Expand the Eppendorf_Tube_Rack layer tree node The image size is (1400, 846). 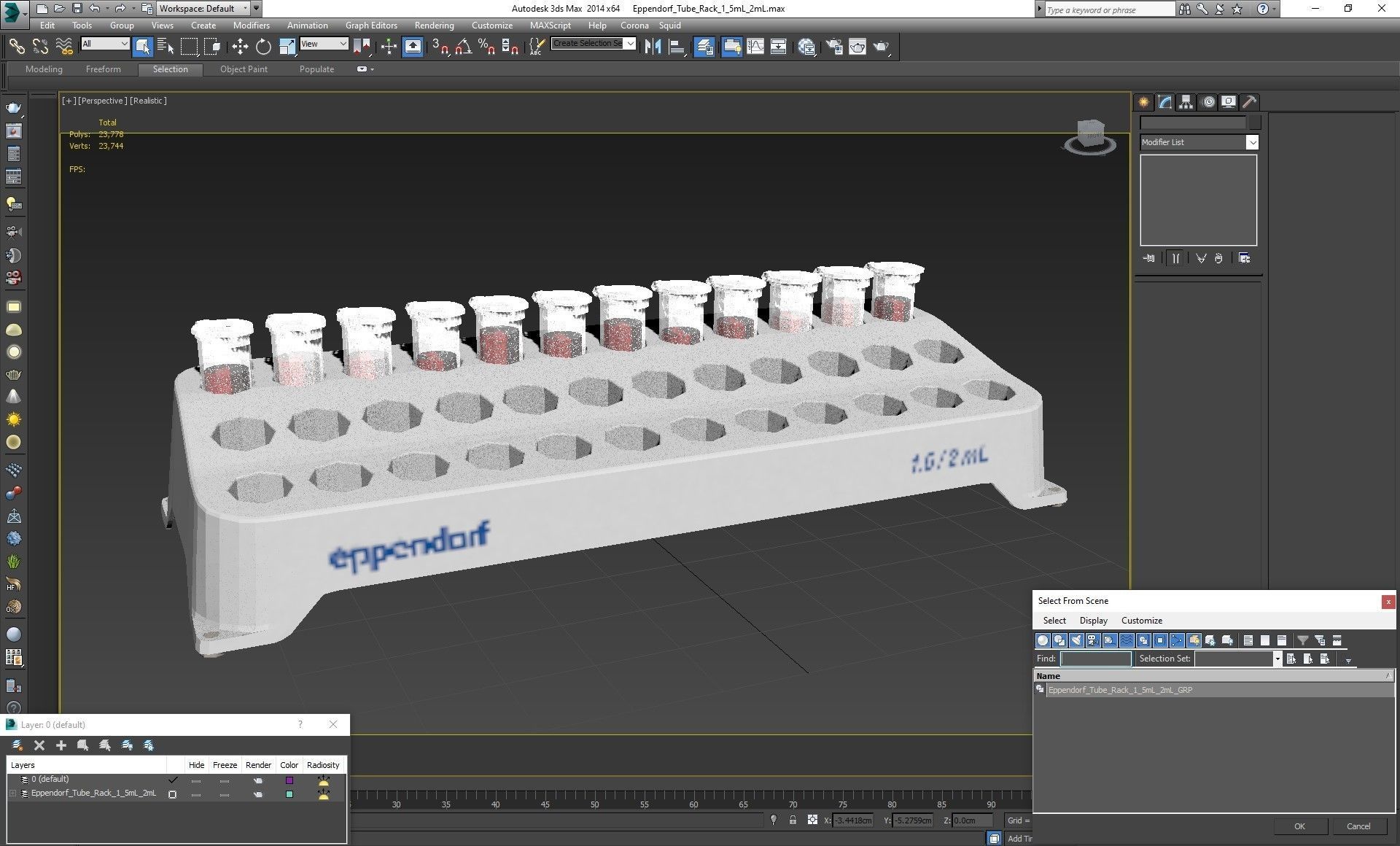click(12, 793)
